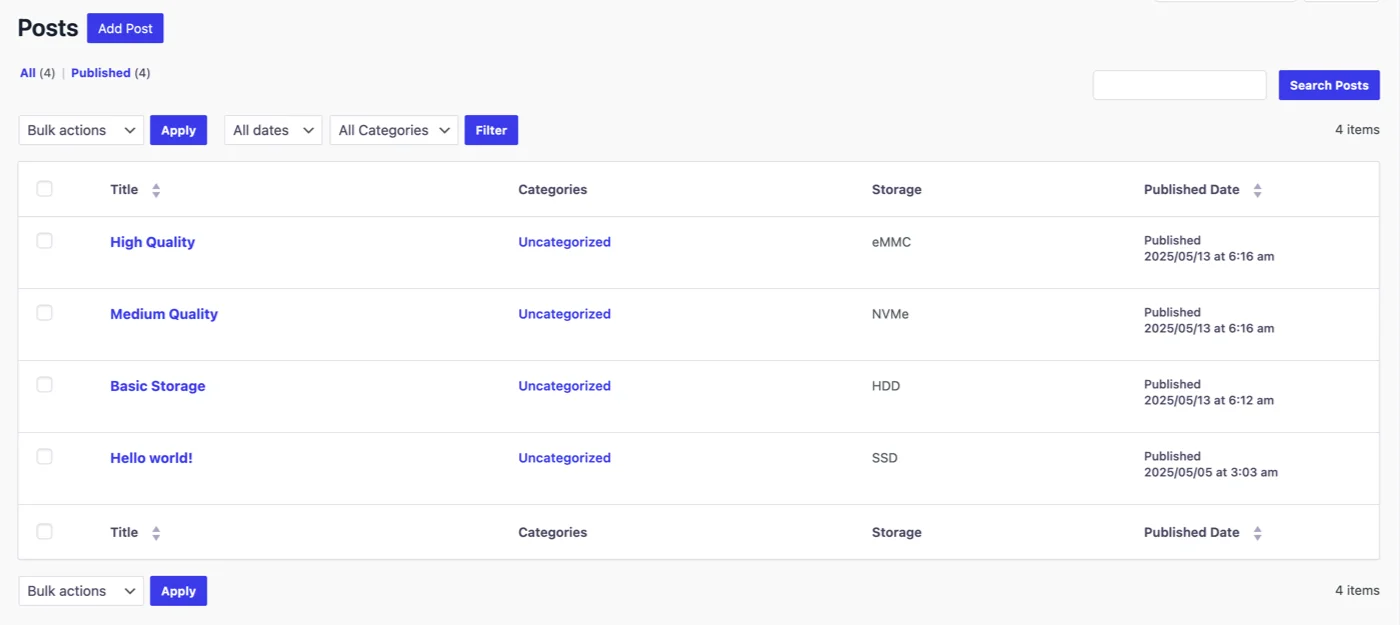Click inside the search posts input field
The height and width of the screenshot is (625, 1400).
coord(1179,85)
